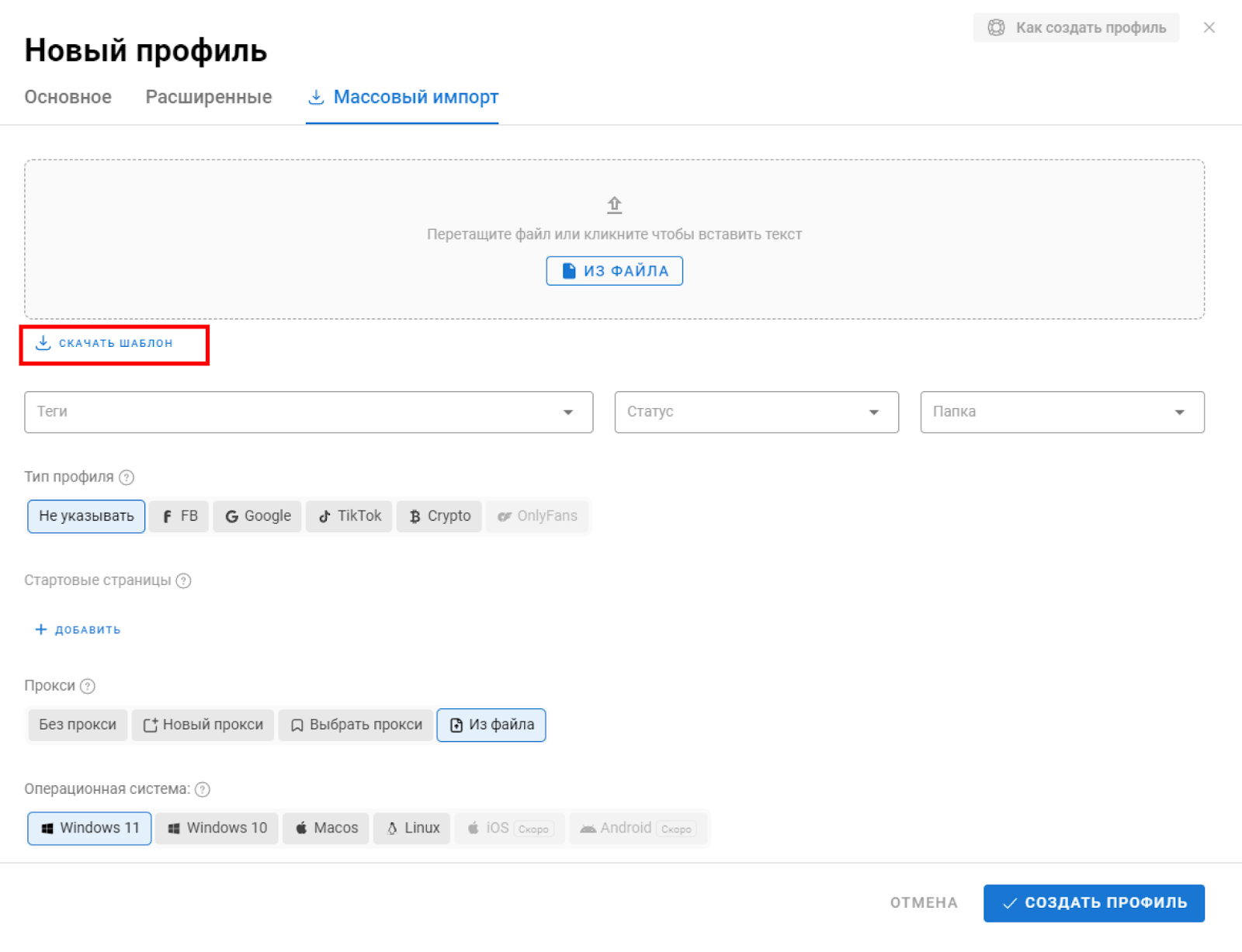Image resolution: width=1242 pixels, height=952 pixels.
Task: Switch to Основное tab
Action: click(x=68, y=97)
